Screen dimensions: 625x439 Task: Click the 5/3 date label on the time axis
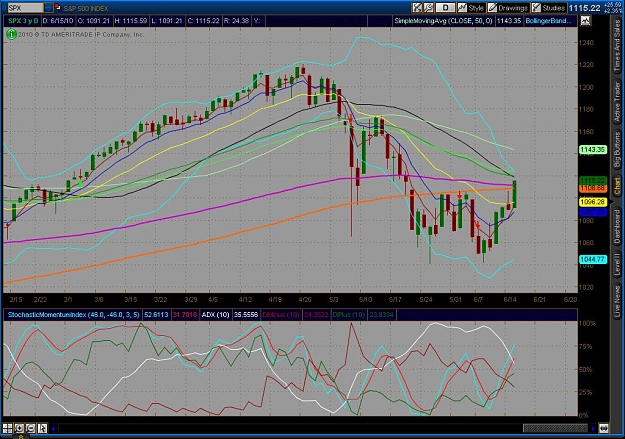click(334, 299)
